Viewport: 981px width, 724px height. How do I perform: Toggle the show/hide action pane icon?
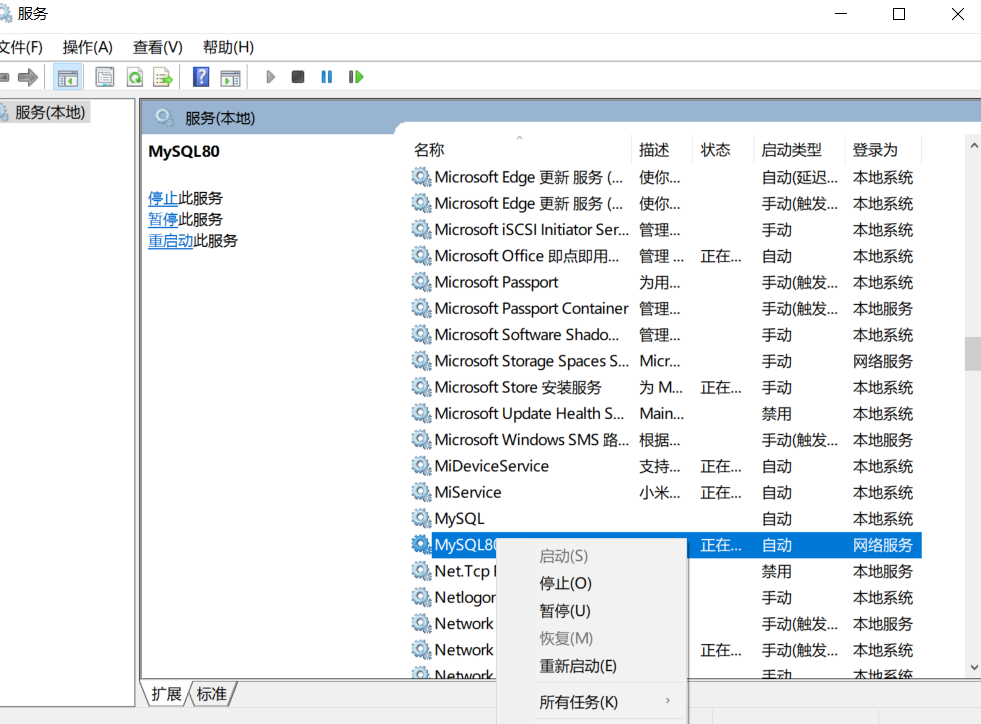tap(230, 78)
